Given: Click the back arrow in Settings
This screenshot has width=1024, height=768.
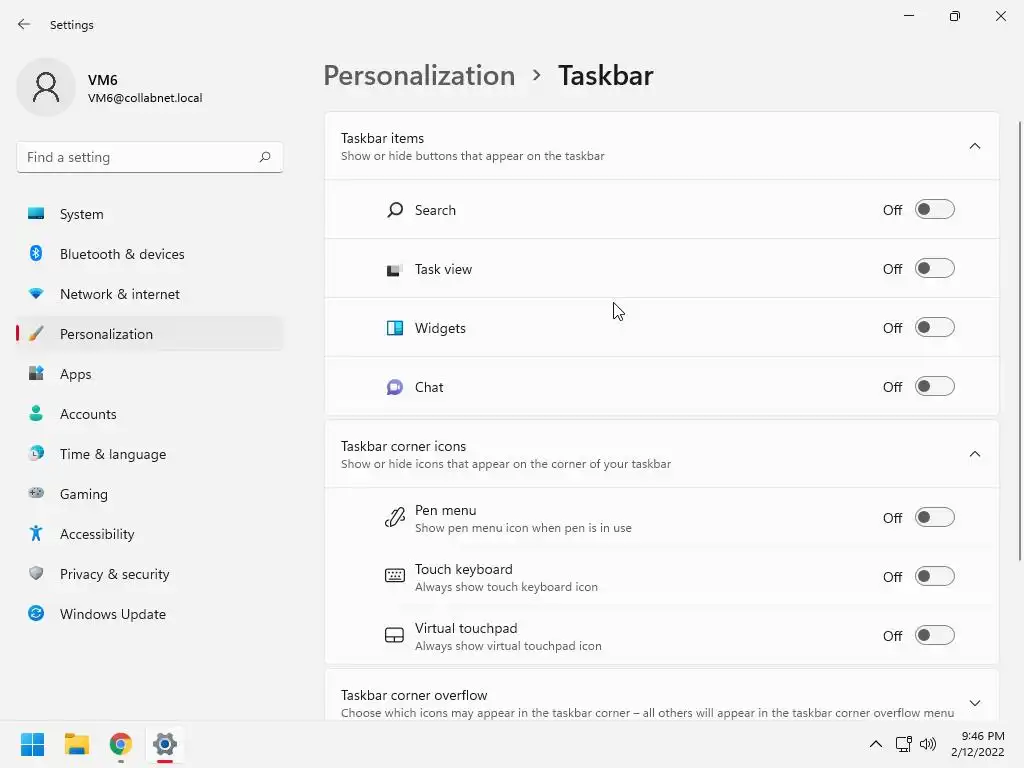Looking at the screenshot, I should click(x=24, y=24).
